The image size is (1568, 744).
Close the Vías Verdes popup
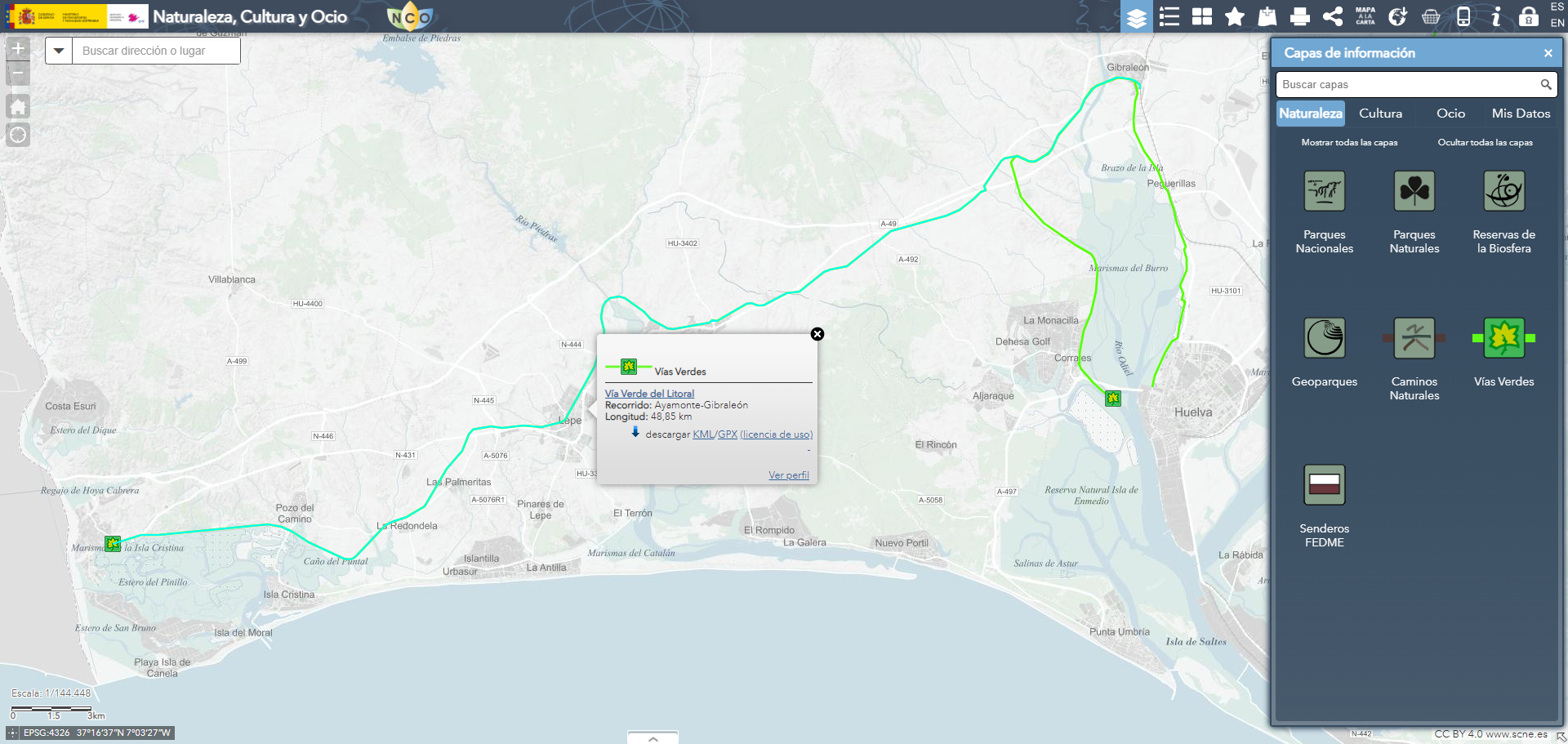click(817, 334)
